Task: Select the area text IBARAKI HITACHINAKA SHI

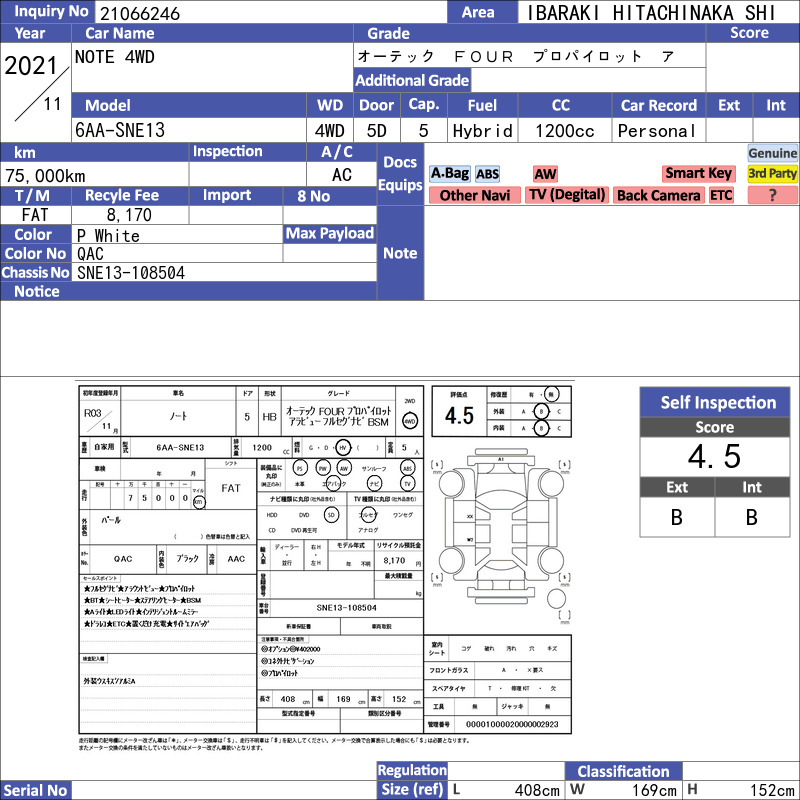Action: pyautogui.click(x=651, y=13)
